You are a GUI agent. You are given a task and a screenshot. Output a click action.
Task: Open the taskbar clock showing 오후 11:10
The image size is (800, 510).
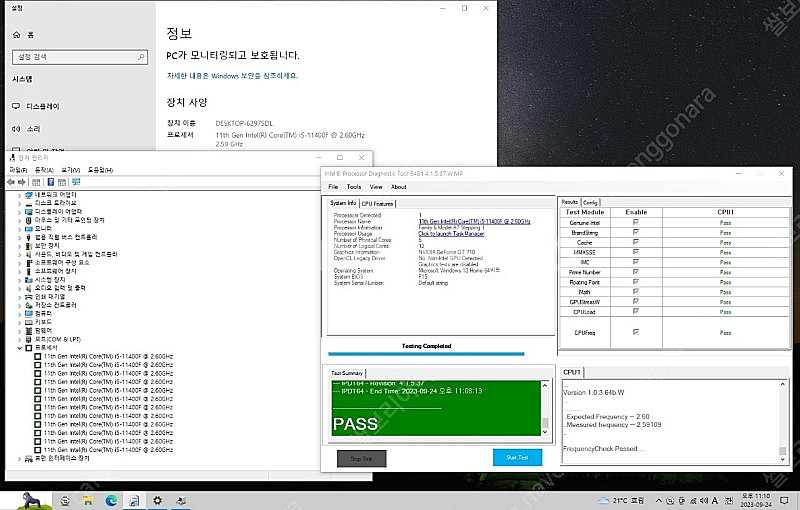pyautogui.click(x=756, y=500)
